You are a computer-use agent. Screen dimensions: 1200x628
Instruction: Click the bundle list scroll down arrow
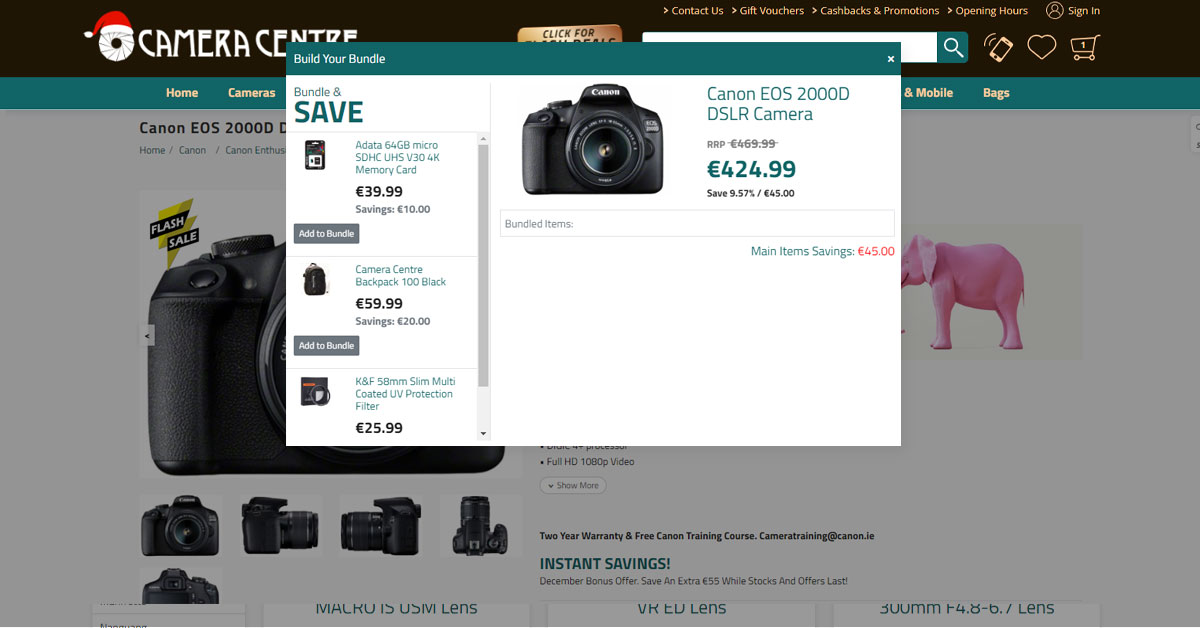pyautogui.click(x=484, y=434)
